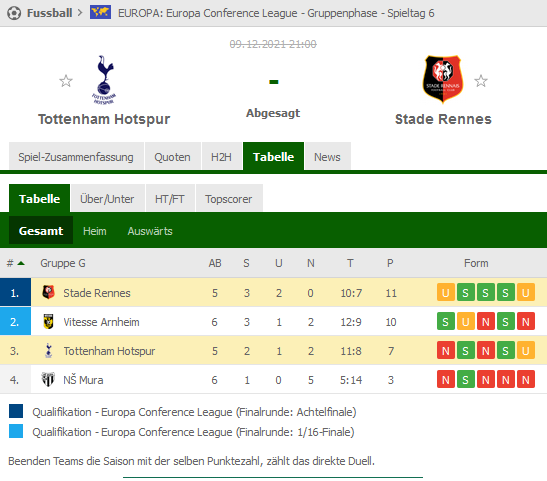Favorite Tottenham Hotspur with the star
The width and height of the screenshot is (547, 481).
pyautogui.click(x=66, y=81)
